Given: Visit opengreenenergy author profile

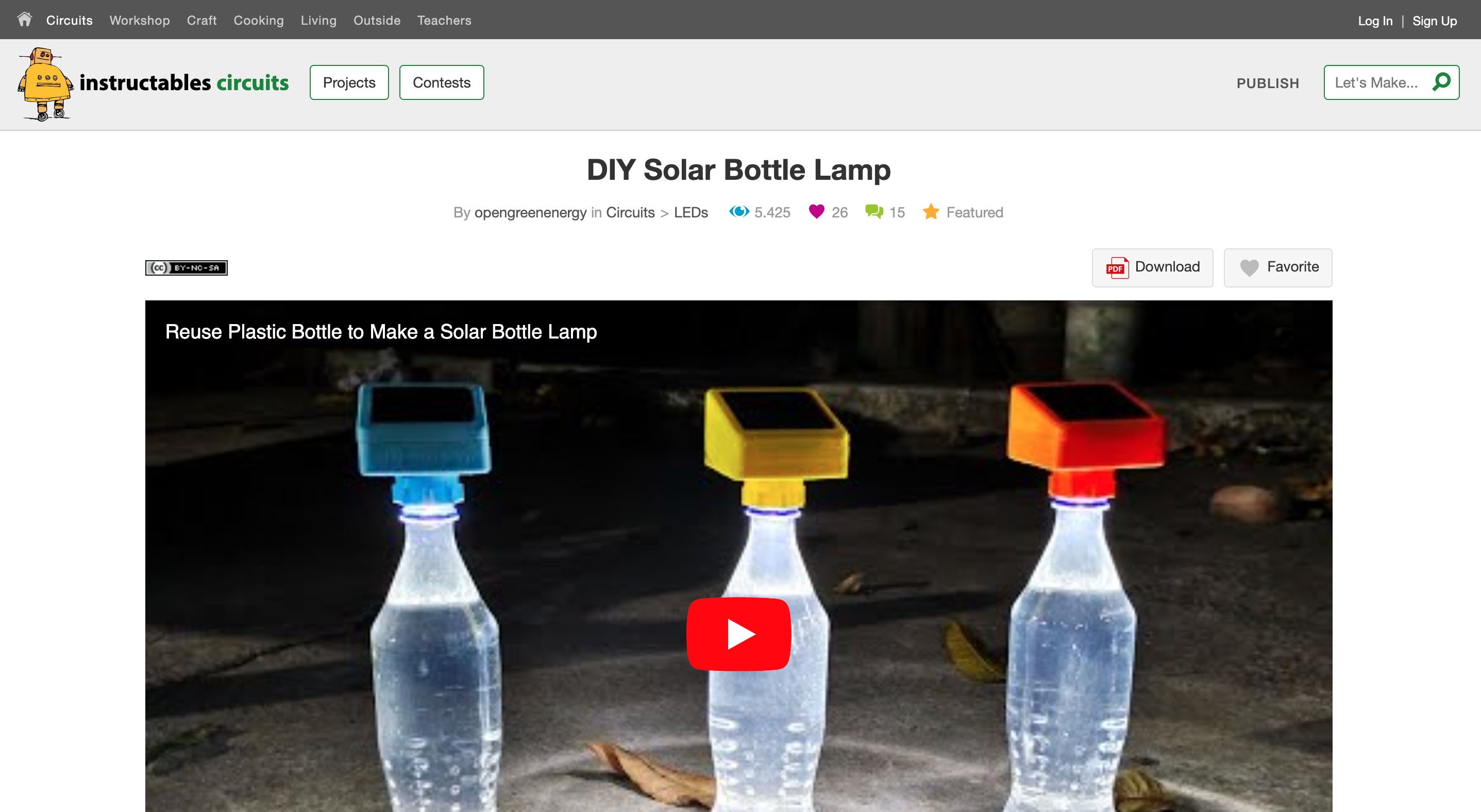Looking at the screenshot, I should pyautogui.click(x=530, y=213).
